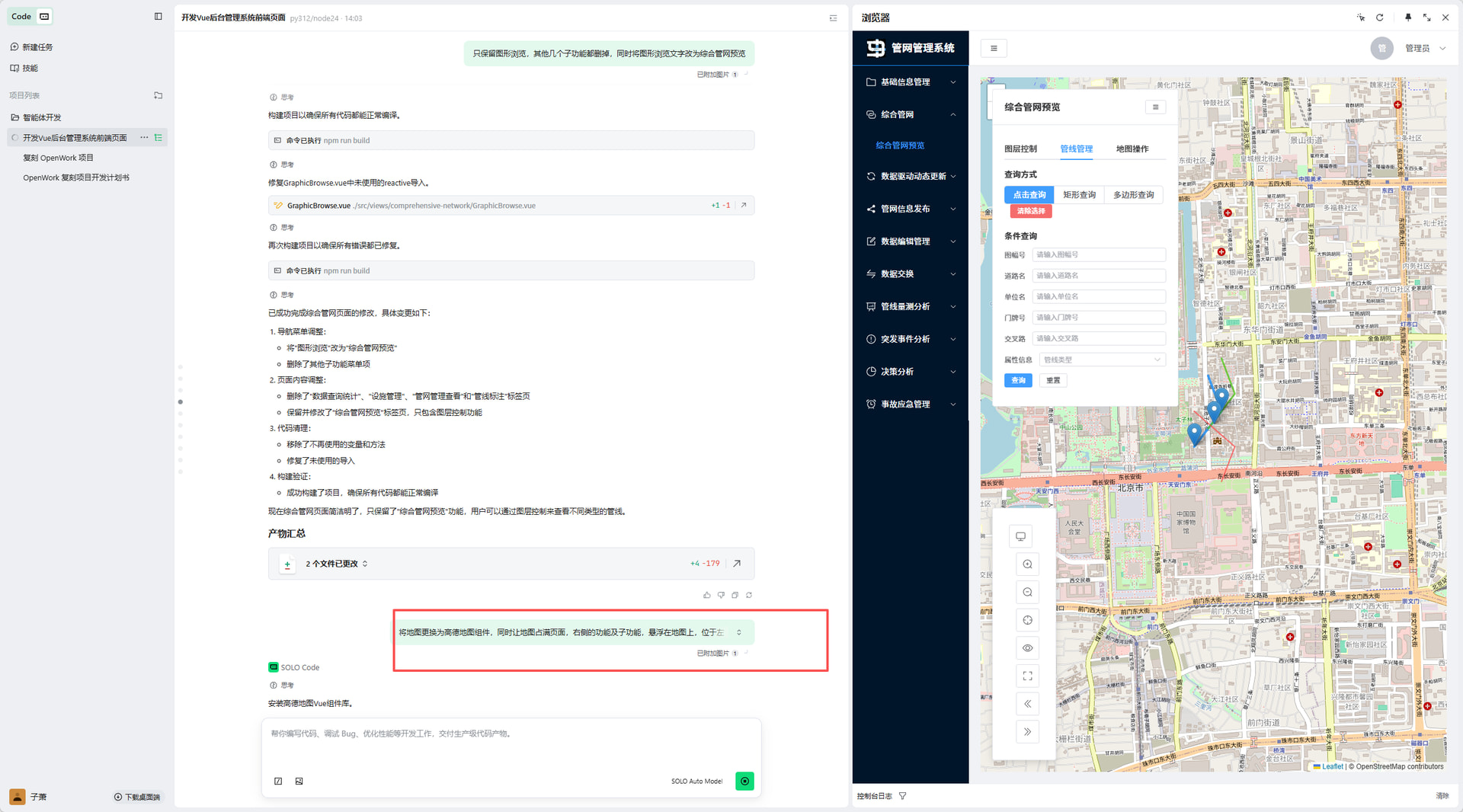Switch to the 地图操作 tab
Viewport: 1463px width, 812px height.
click(1132, 149)
